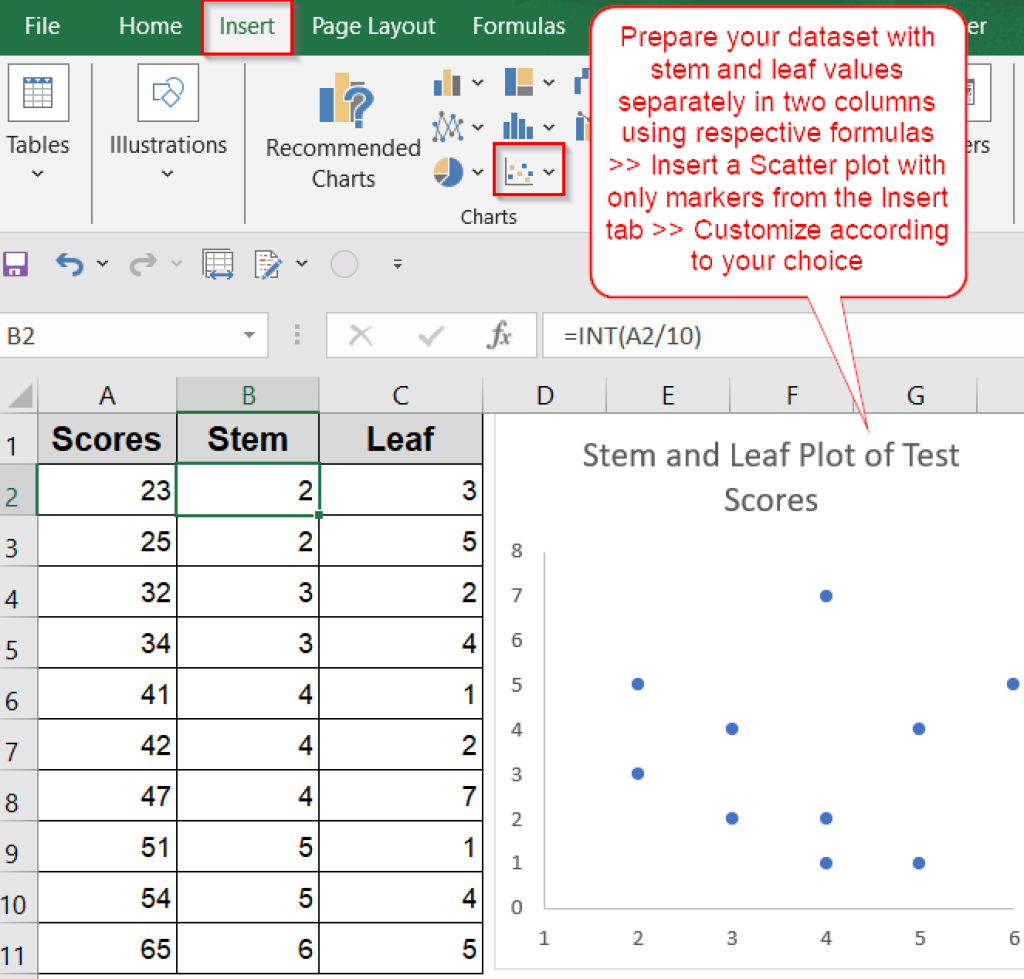Select the line chart icon

coord(447,125)
